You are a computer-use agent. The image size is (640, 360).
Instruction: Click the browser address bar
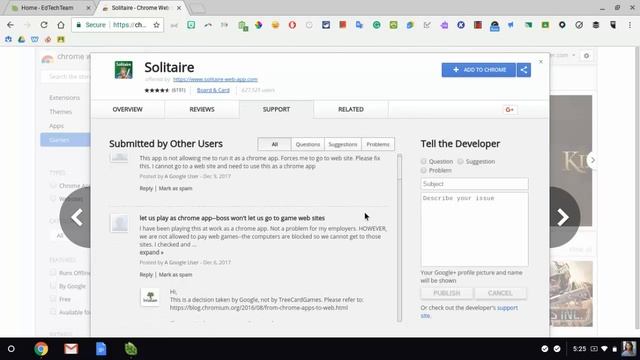point(118,25)
